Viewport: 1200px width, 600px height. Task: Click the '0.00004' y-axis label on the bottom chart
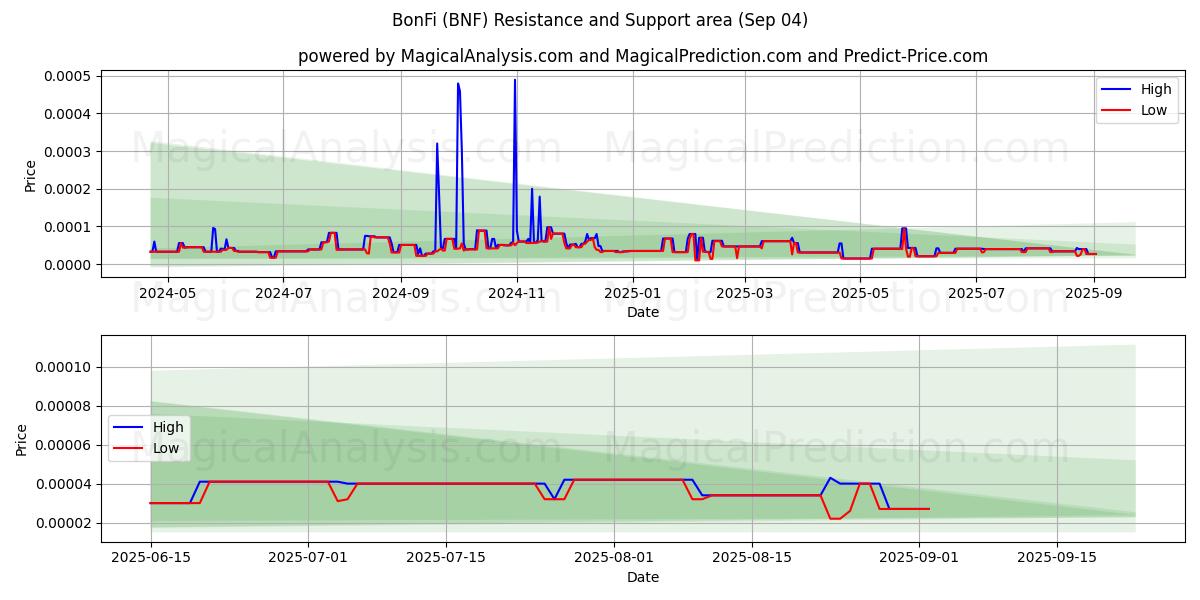click(x=65, y=484)
